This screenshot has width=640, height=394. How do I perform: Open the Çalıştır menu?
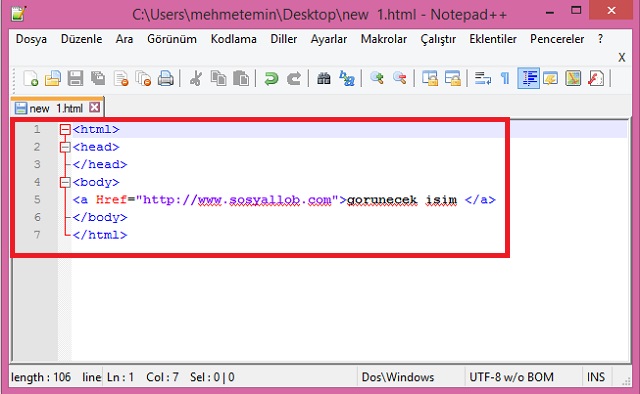(438, 39)
